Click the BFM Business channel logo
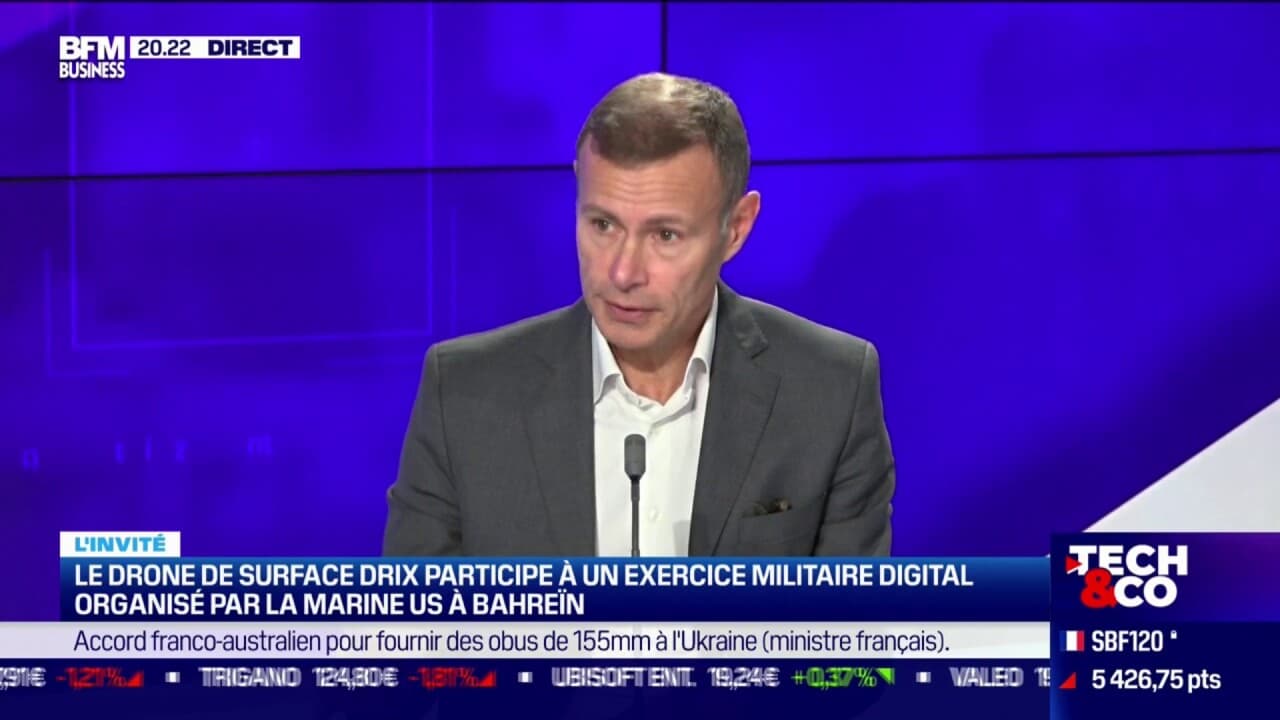Screen dimensions: 1280x720 pos(90,47)
